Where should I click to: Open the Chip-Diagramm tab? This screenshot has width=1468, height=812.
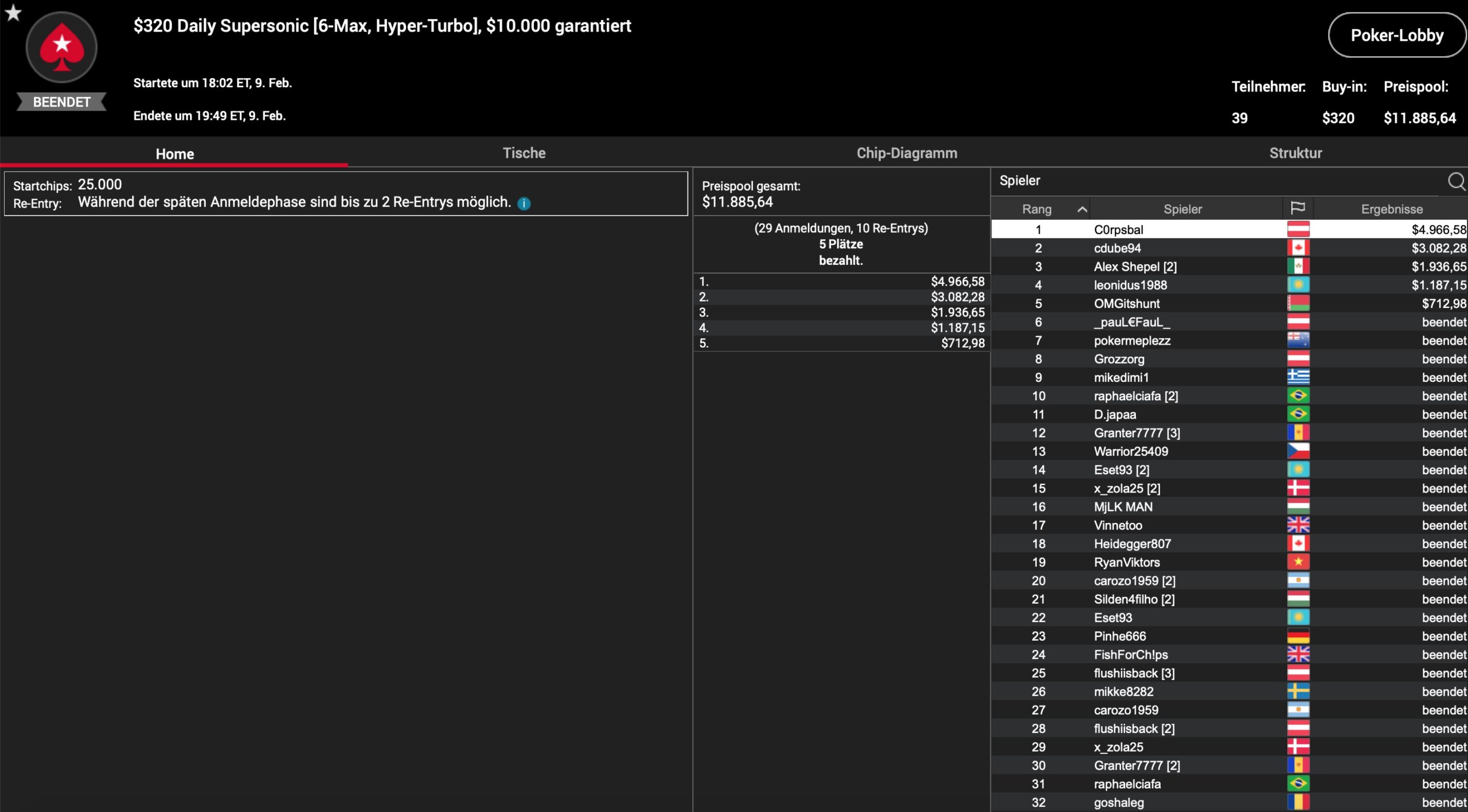click(906, 153)
